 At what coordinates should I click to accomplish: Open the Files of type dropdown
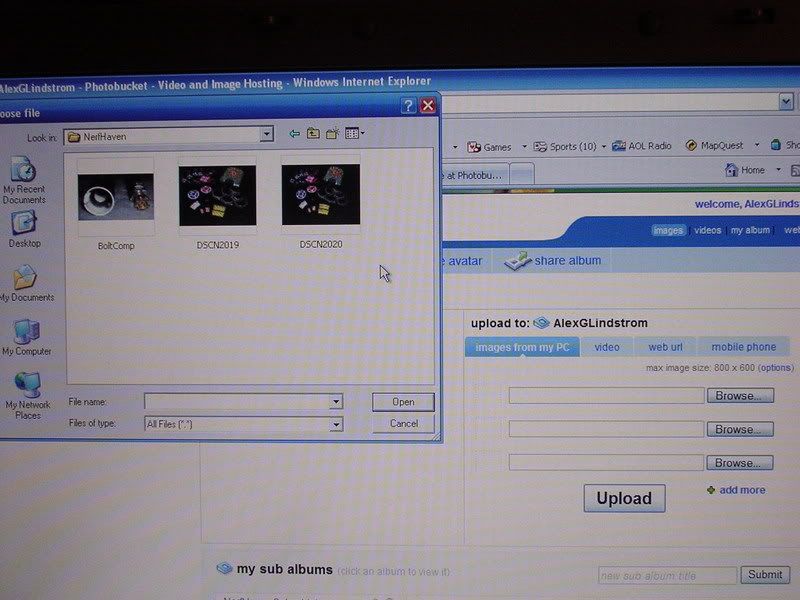point(336,425)
